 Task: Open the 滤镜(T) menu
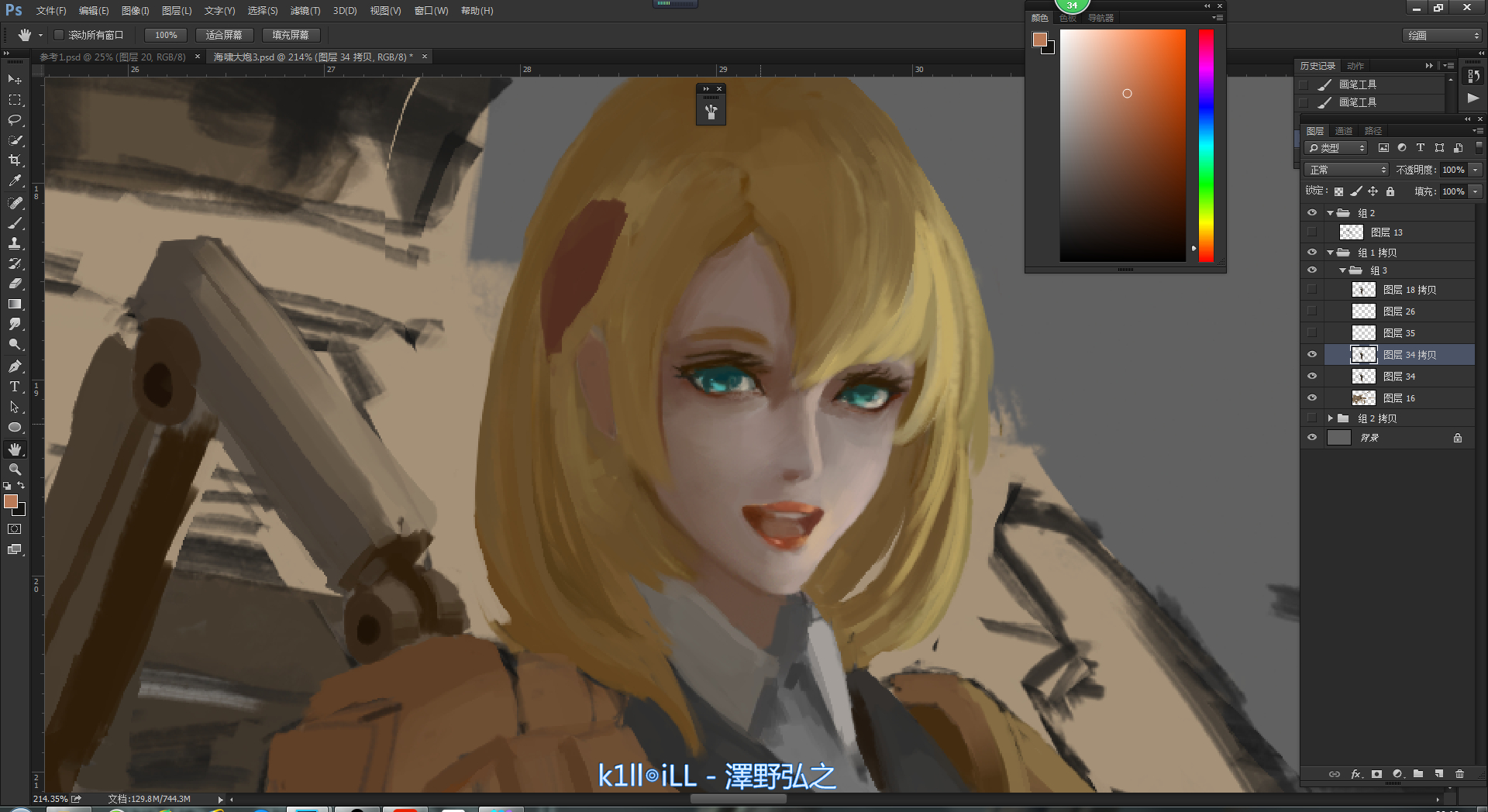pyautogui.click(x=305, y=11)
